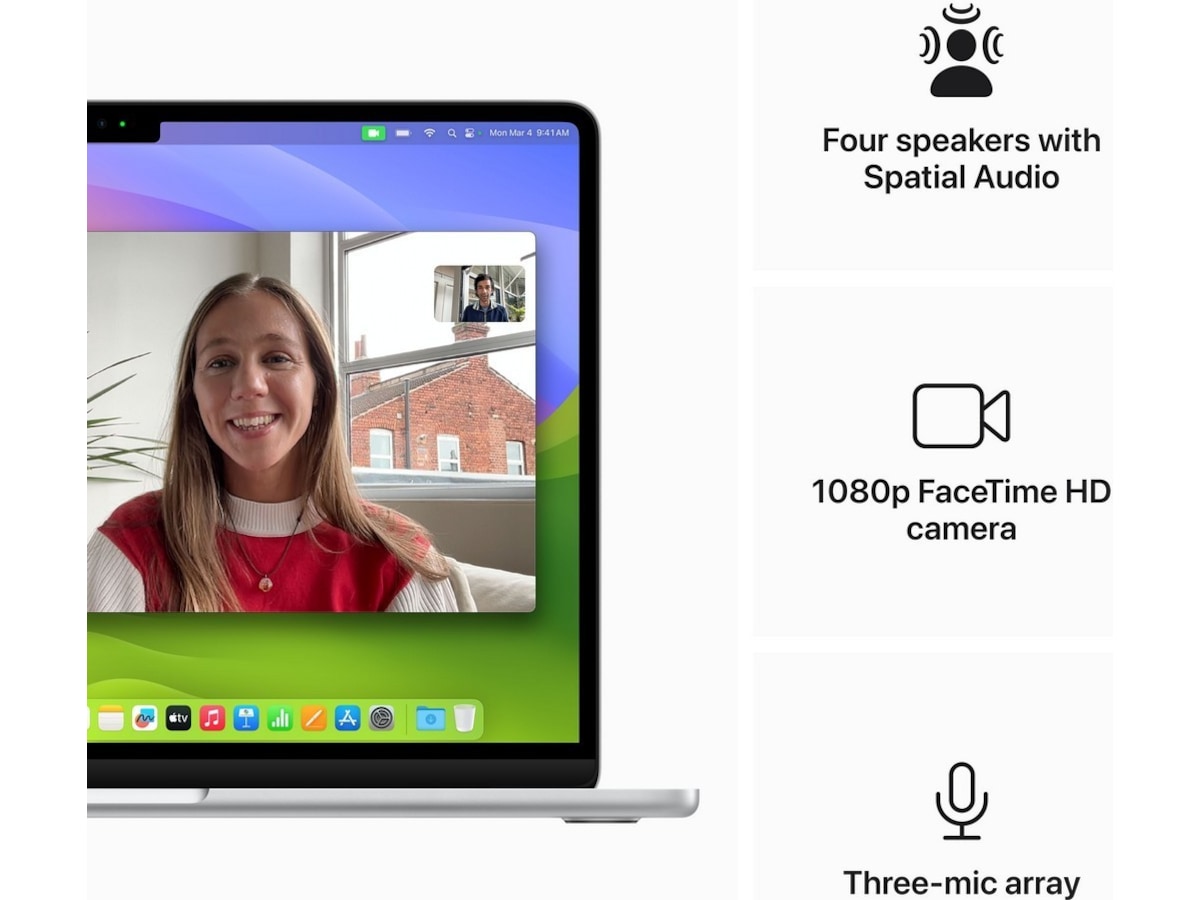
Task: Launch Freeform from the Dock
Action: 145,718
